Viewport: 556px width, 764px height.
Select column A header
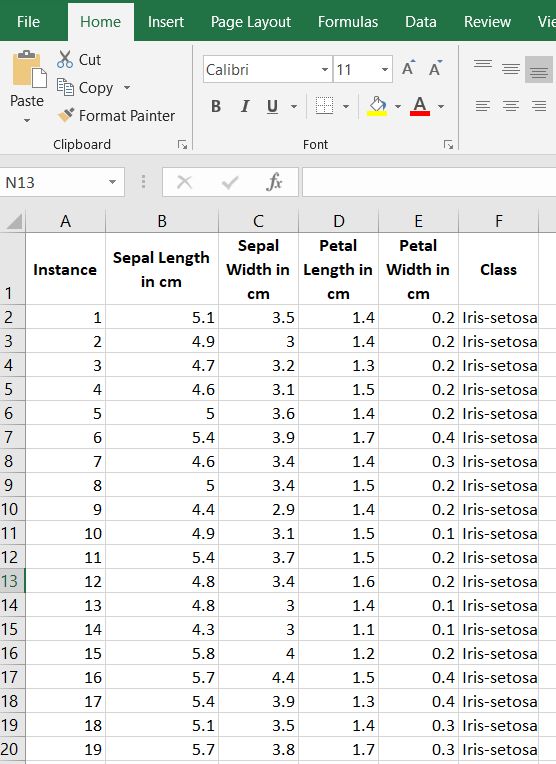click(x=65, y=221)
